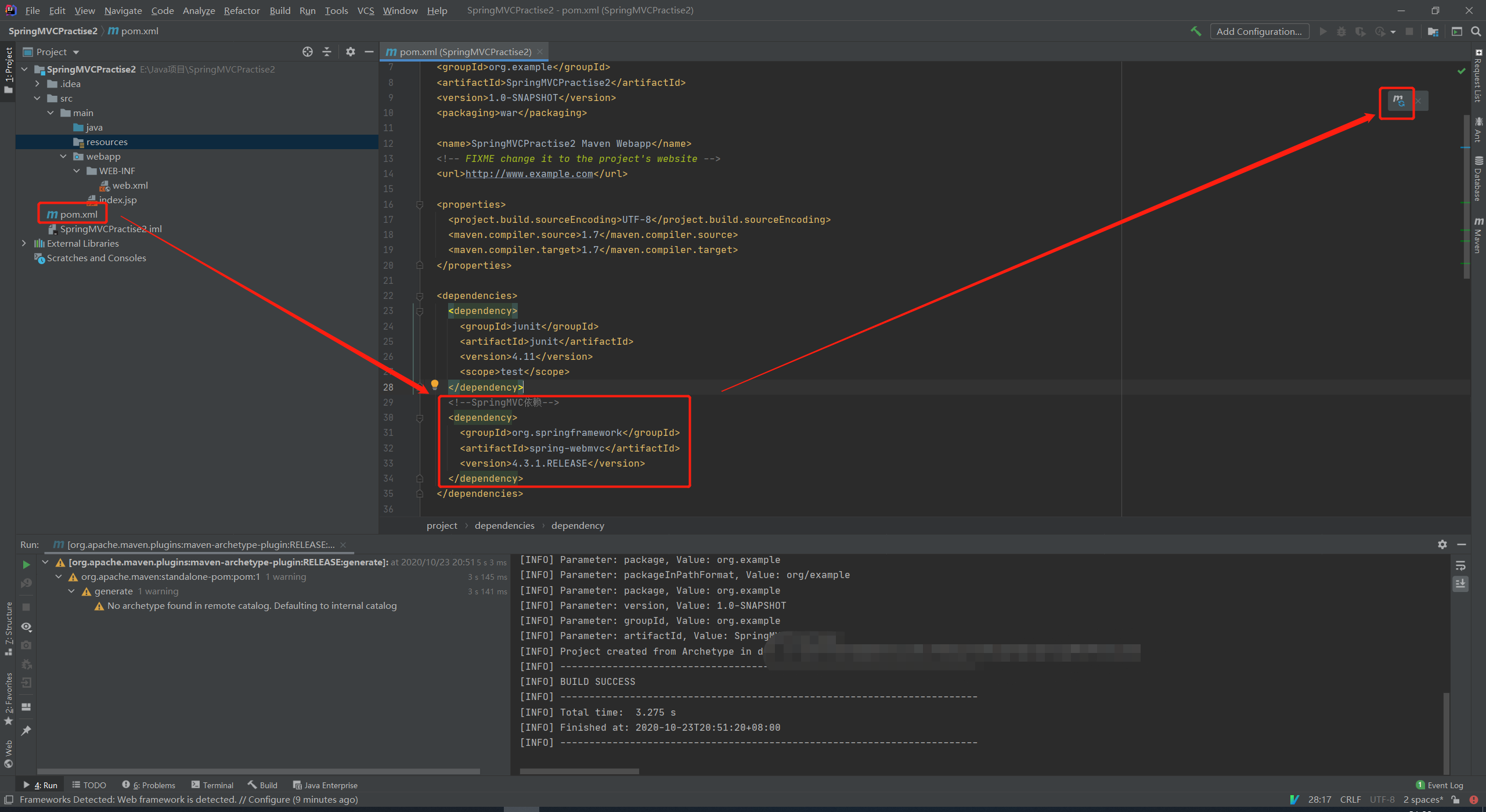Screen dimensions: 1486x812
Task: Toggle soft-wrap in Run console output
Action: click(1460, 566)
